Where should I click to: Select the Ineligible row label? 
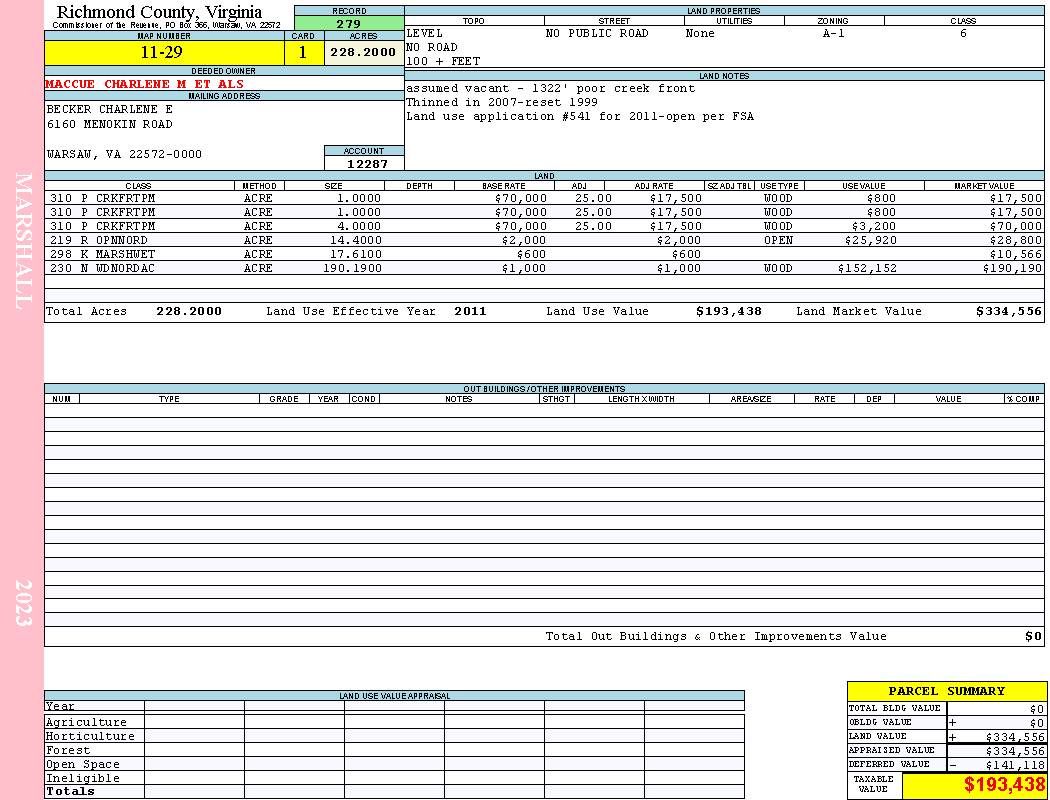(83, 779)
